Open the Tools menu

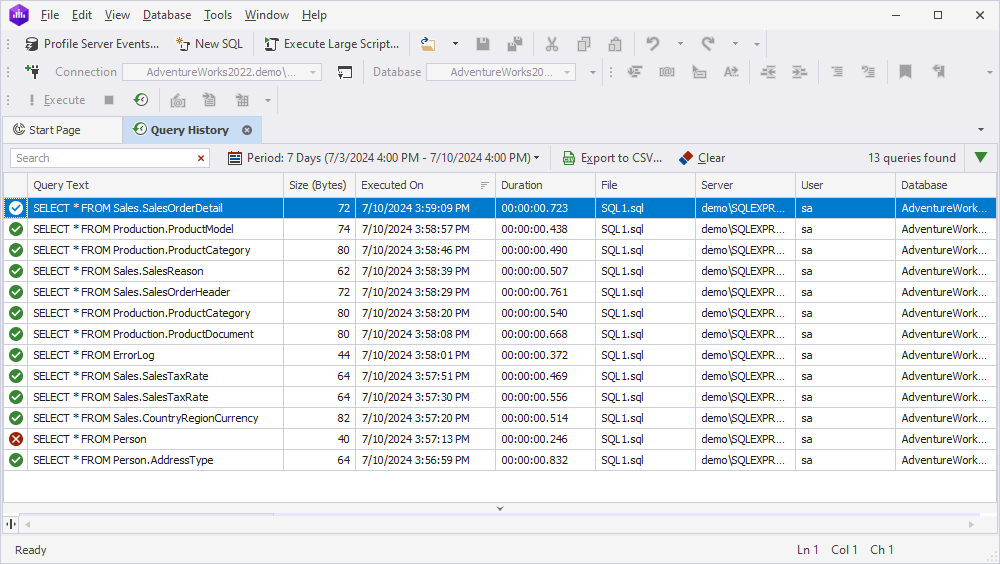click(x=218, y=15)
